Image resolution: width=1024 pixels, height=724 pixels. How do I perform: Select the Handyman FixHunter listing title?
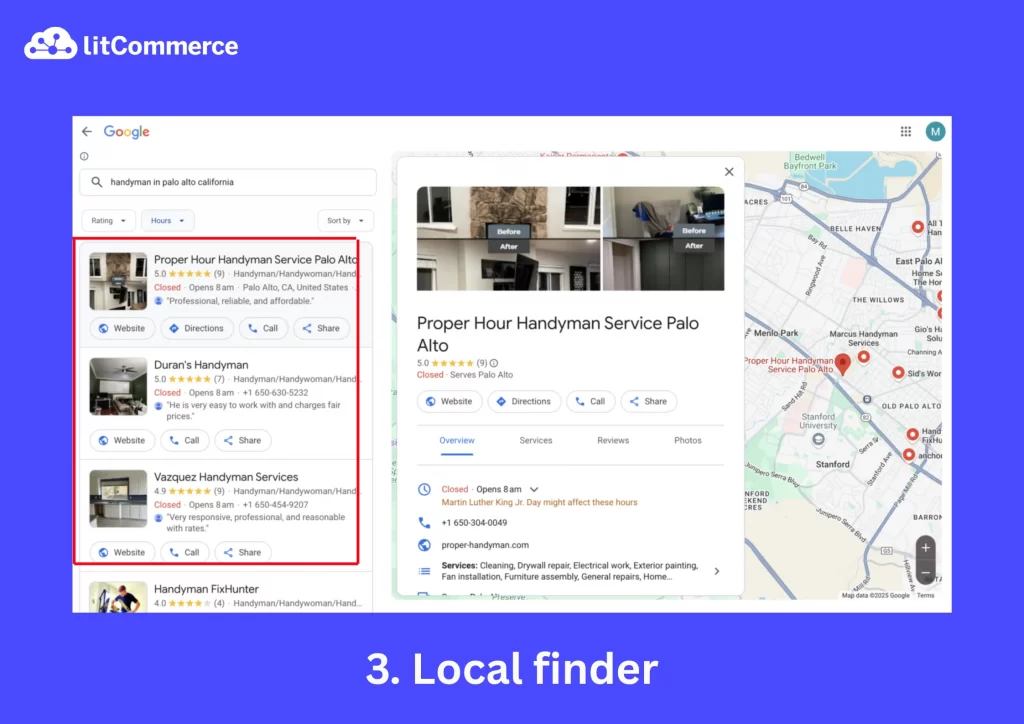(206, 589)
